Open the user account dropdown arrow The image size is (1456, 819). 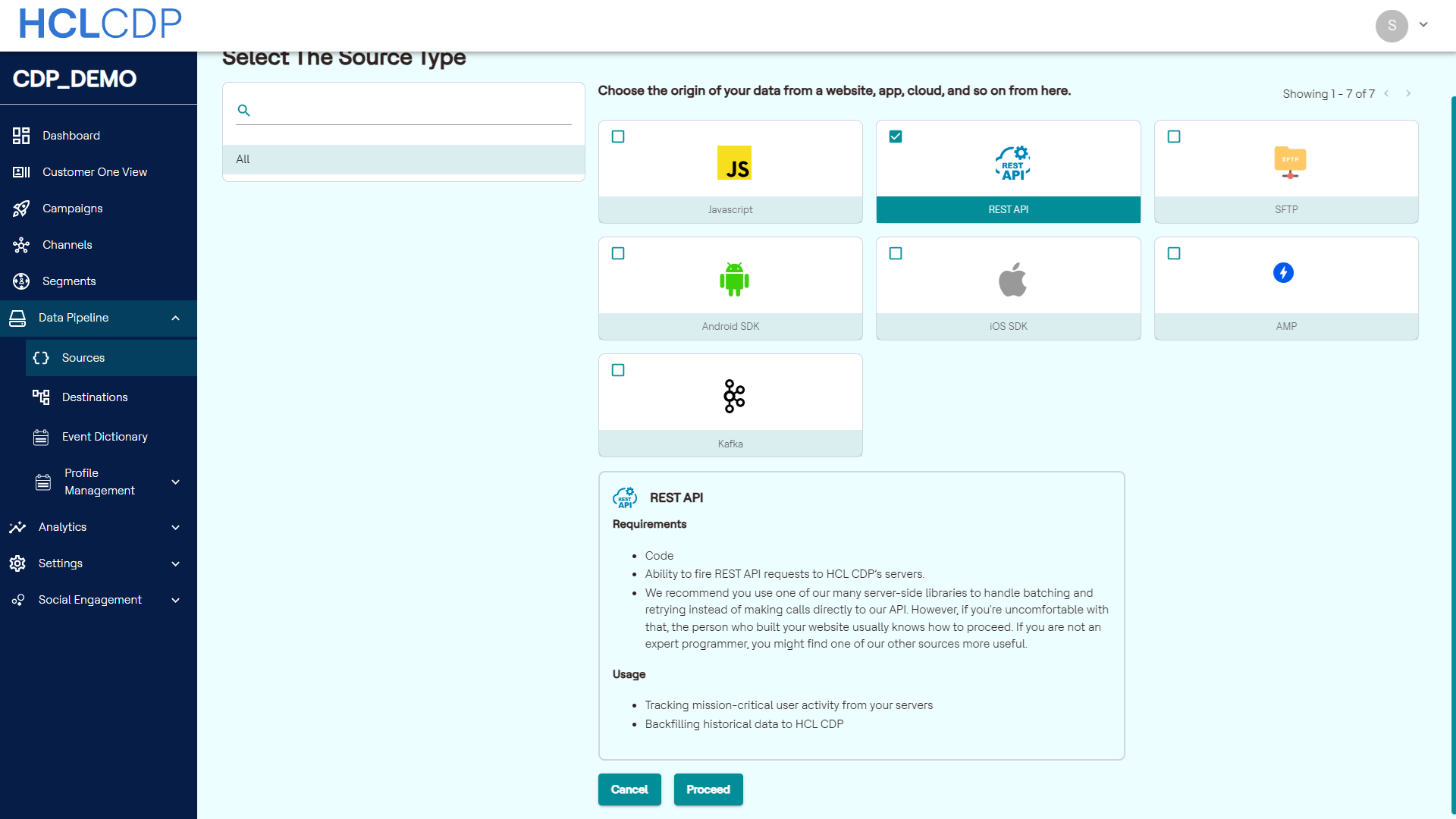point(1423,25)
